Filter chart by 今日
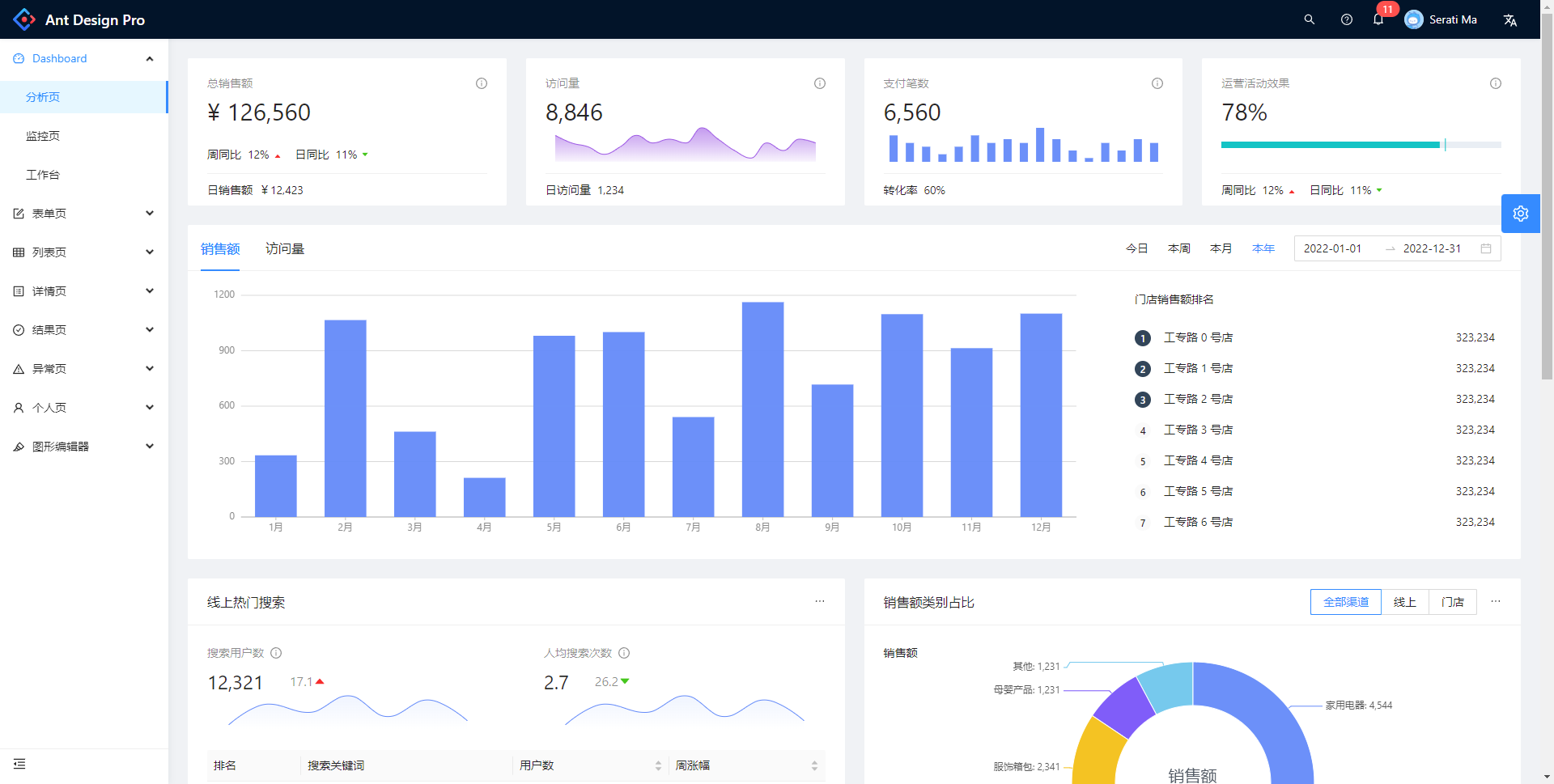 tap(1137, 248)
